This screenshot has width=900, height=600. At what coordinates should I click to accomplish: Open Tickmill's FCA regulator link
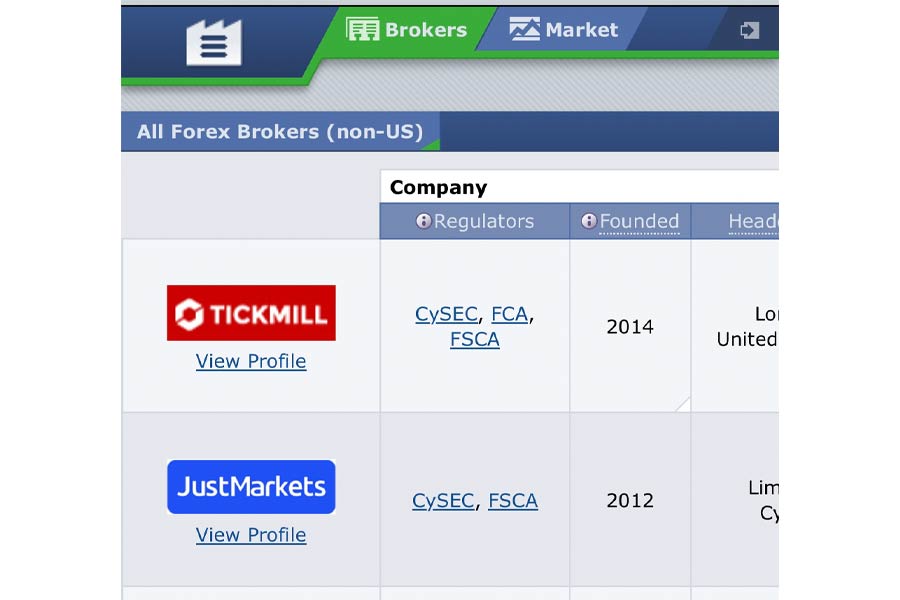click(510, 314)
